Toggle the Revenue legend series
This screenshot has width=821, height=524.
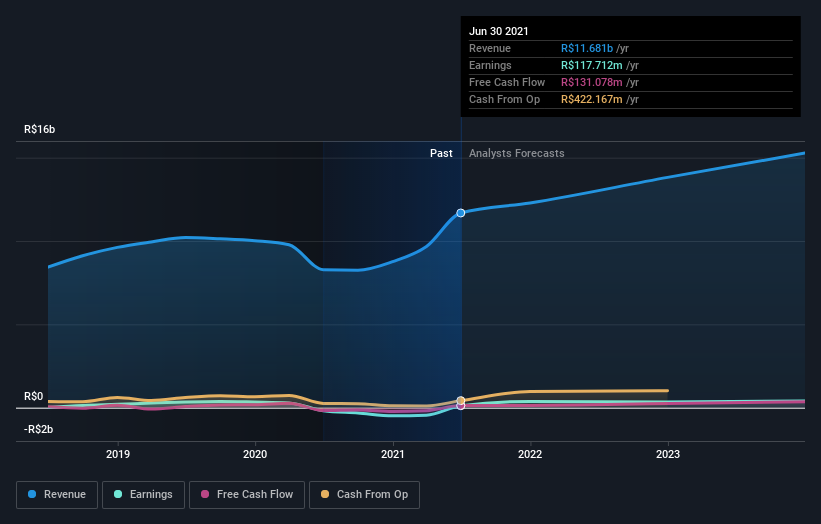pos(57,495)
